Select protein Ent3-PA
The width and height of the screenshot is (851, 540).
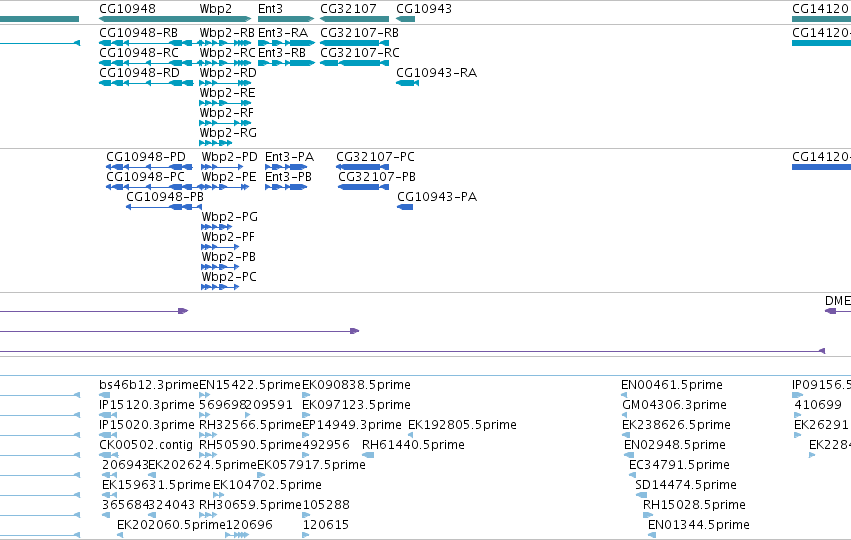click(286, 167)
